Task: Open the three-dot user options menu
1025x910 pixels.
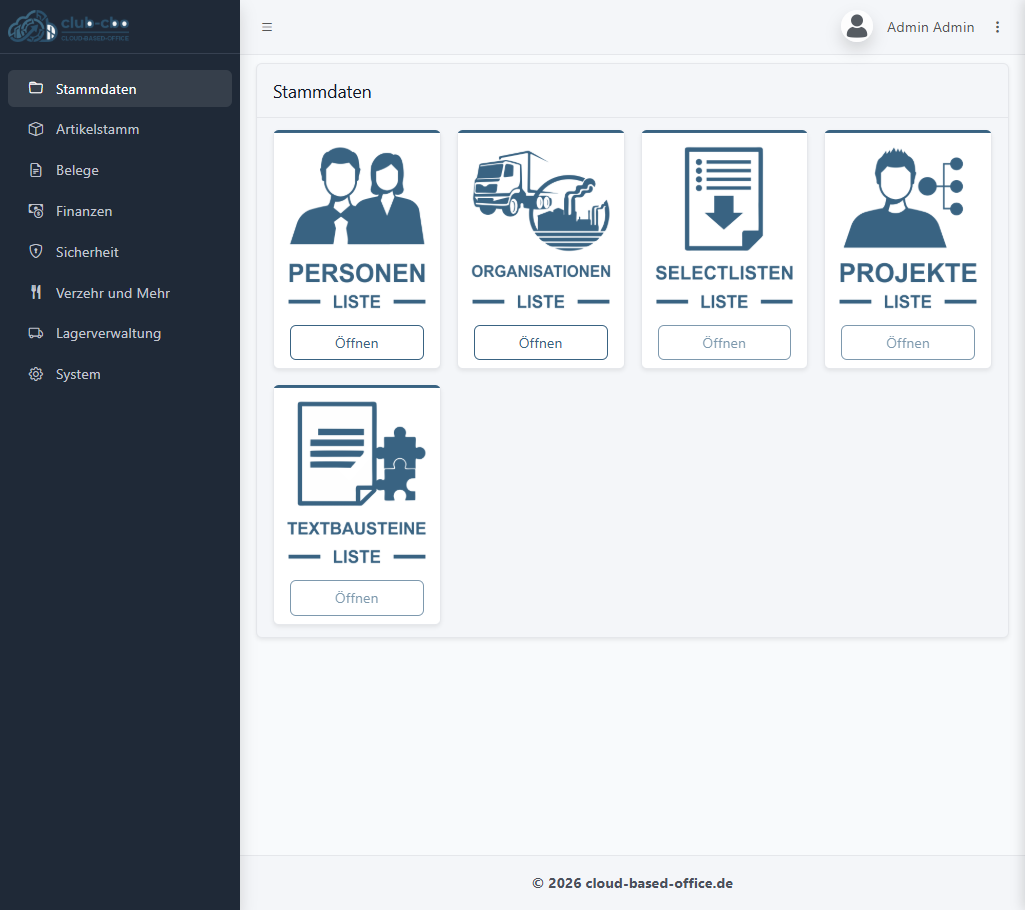Action: [x=997, y=27]
